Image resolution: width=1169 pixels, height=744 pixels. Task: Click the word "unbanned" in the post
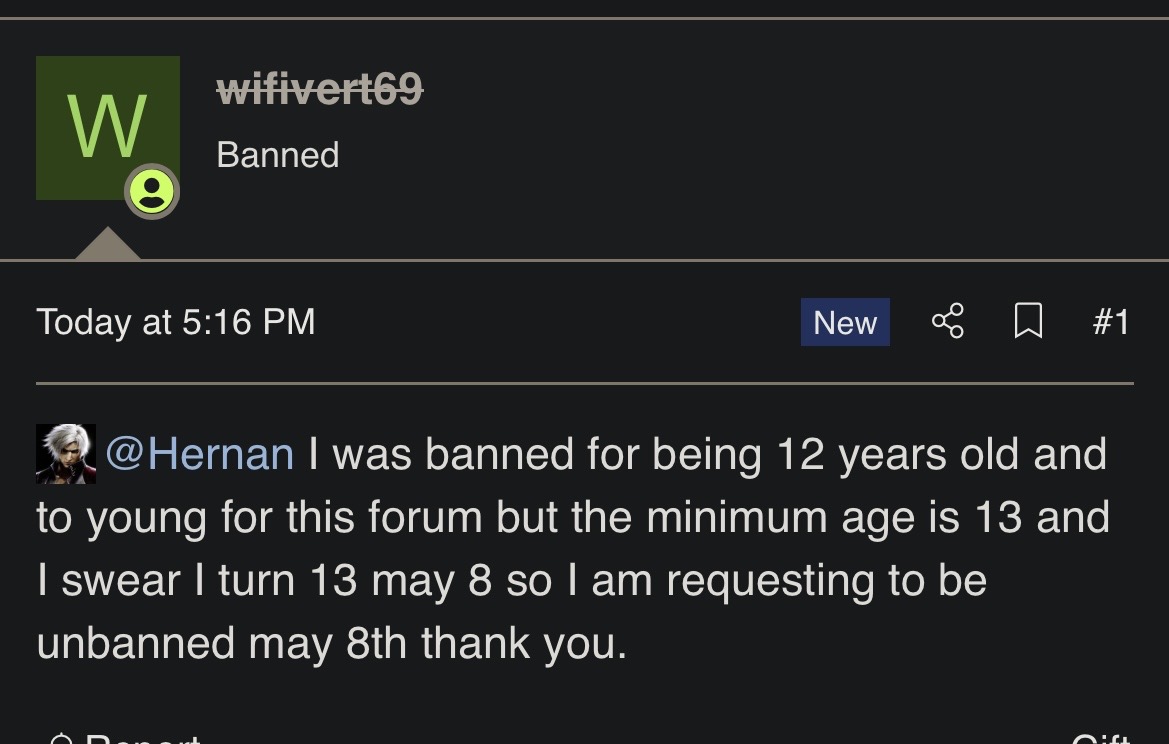(x=135, y=643)
